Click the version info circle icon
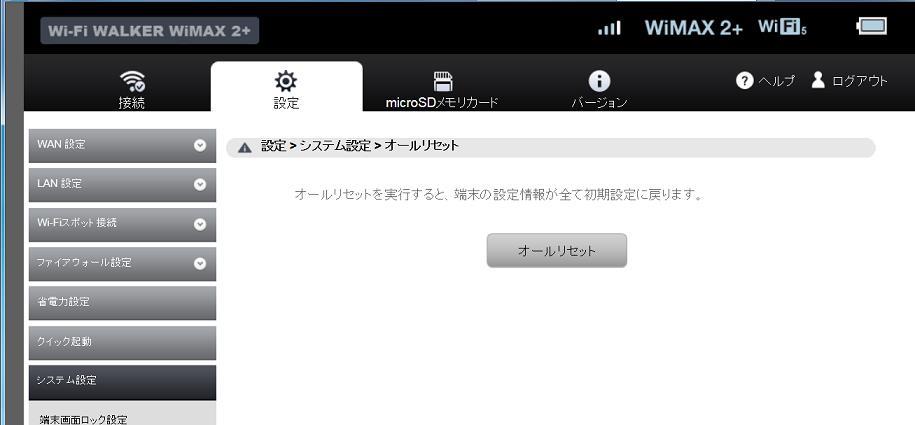Viewport: 915px width, 425px height. (x=599, y=81)
